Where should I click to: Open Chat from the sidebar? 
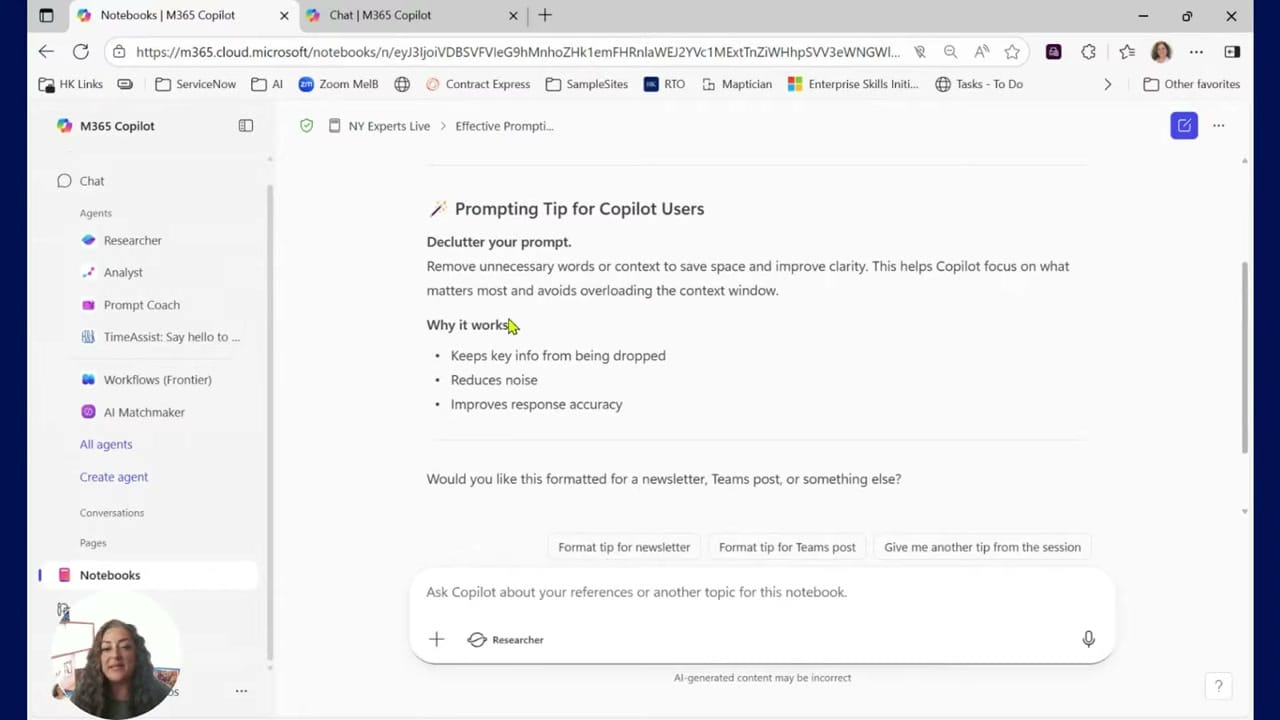point(91,181)
